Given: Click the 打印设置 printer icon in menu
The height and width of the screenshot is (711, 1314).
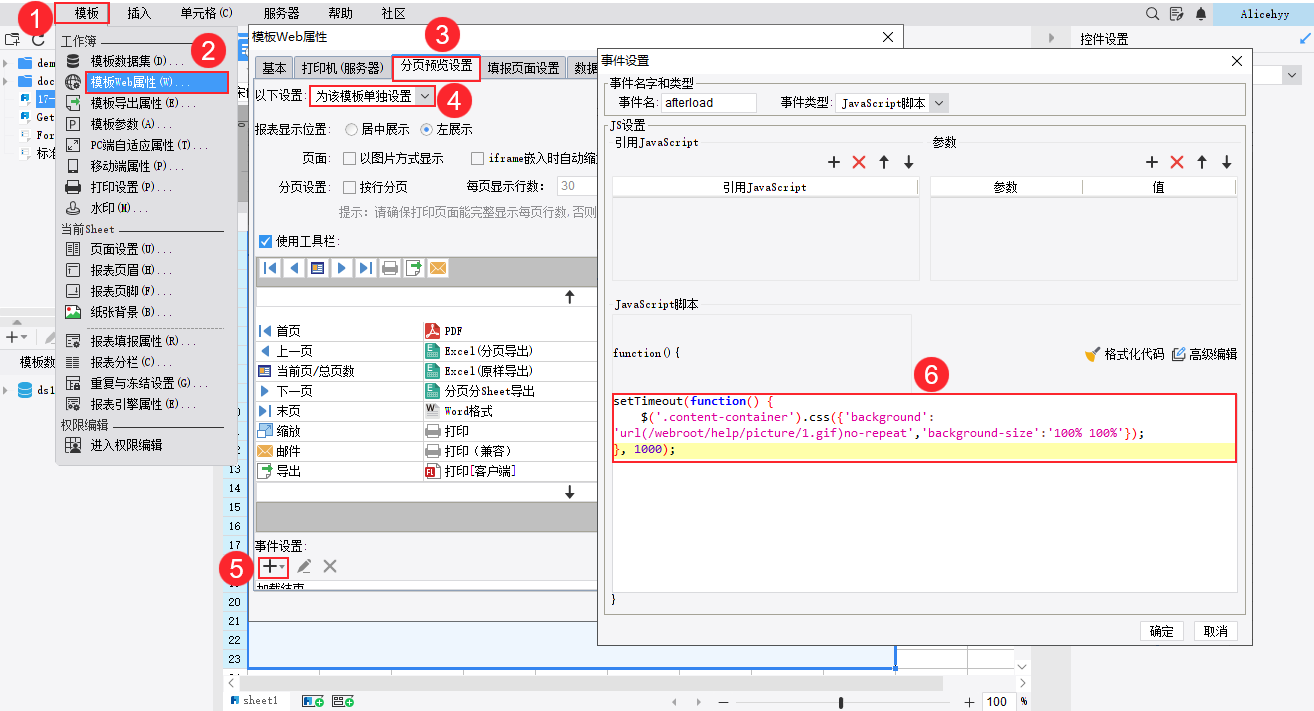Looking at the screenshot, I should pos(73,187).
